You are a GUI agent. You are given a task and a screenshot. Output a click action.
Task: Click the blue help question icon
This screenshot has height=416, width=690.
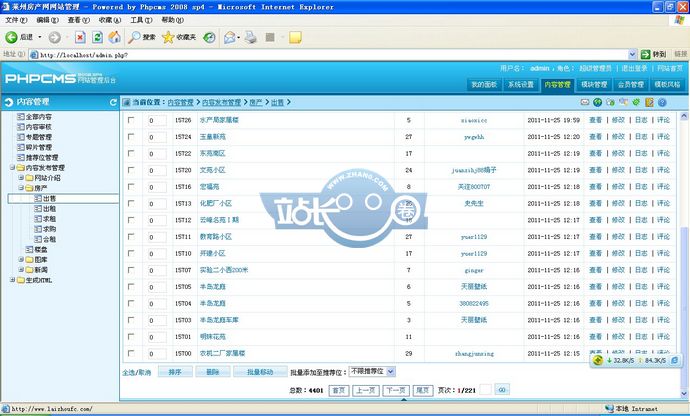[662, 102]
